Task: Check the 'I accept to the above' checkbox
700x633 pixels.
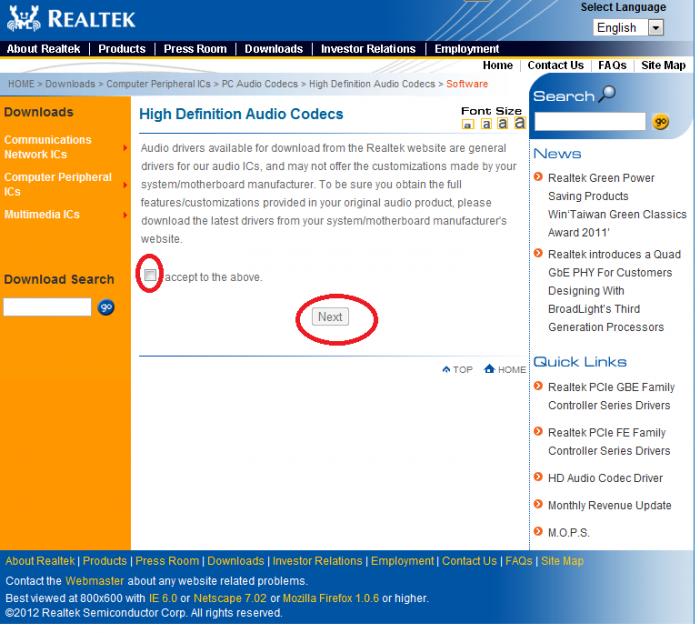Action: pos(150,275)
